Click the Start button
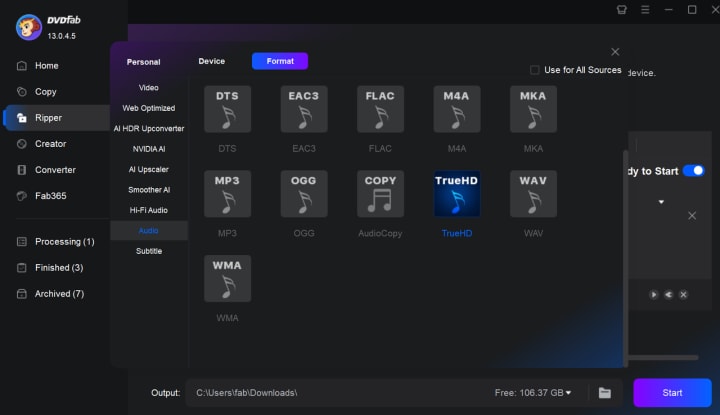Viewport: 720px width, 415px height. (672, 393)
